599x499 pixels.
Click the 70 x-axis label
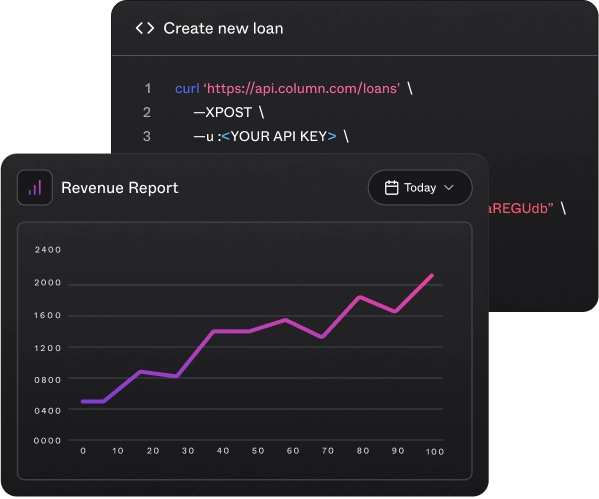328,451
